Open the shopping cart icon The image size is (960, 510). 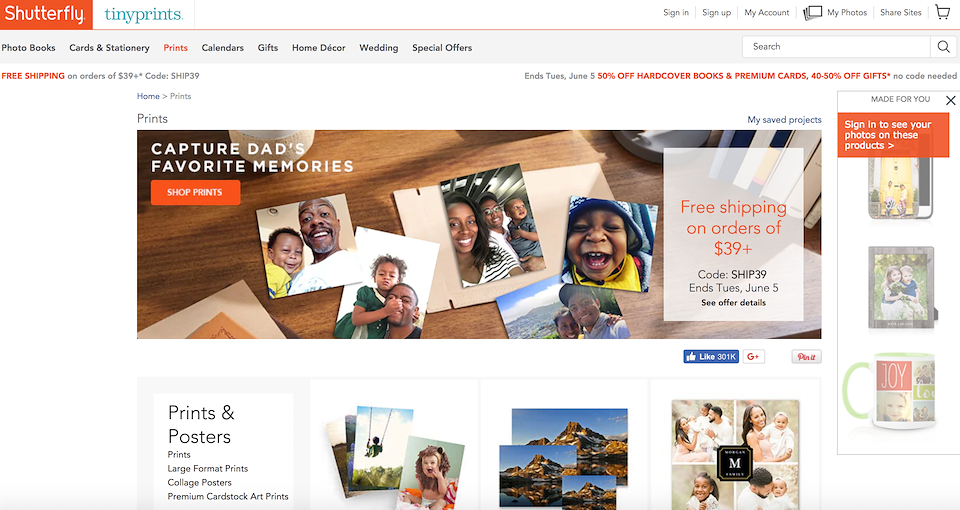pyautogui.click(x=943, y=12)
